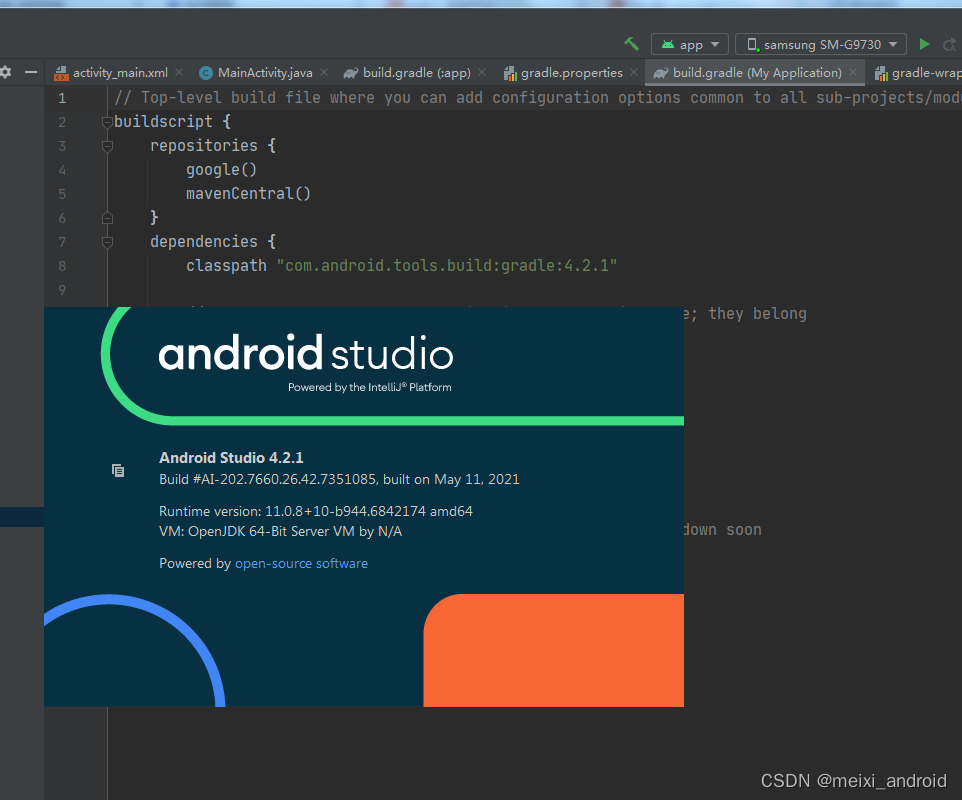The height and width of the screenshot is (800, 962).
Task: Run the app with the green play button
Action: (924, 44)
